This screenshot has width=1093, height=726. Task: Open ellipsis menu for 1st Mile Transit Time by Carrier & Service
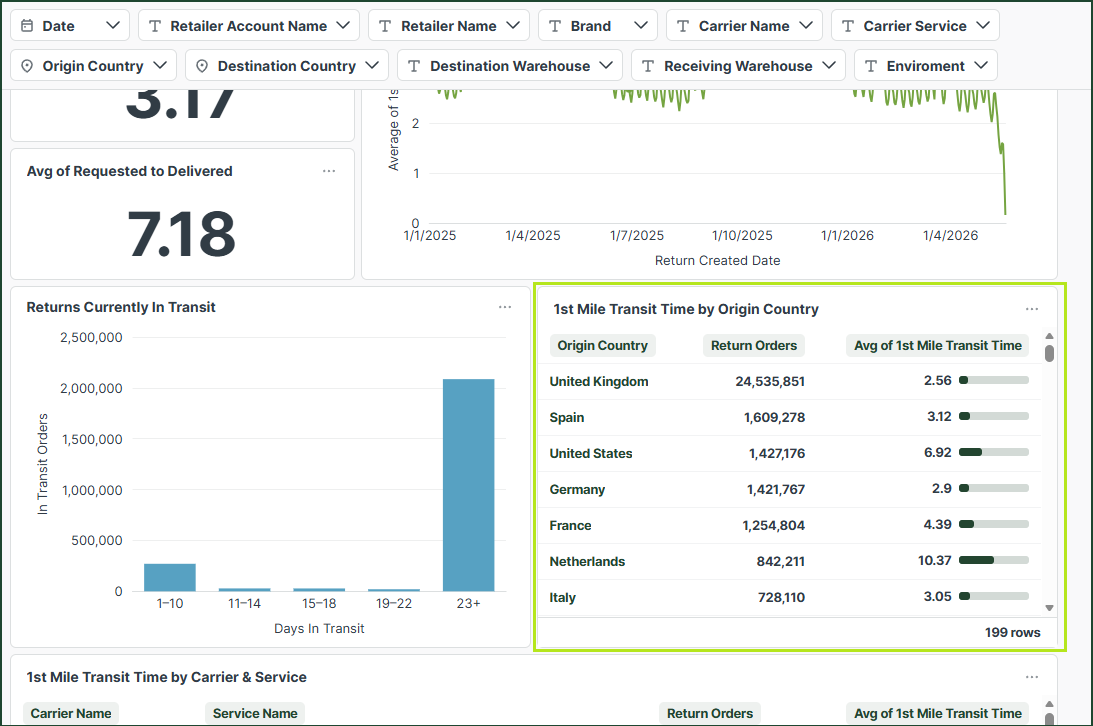point(1032,677)
